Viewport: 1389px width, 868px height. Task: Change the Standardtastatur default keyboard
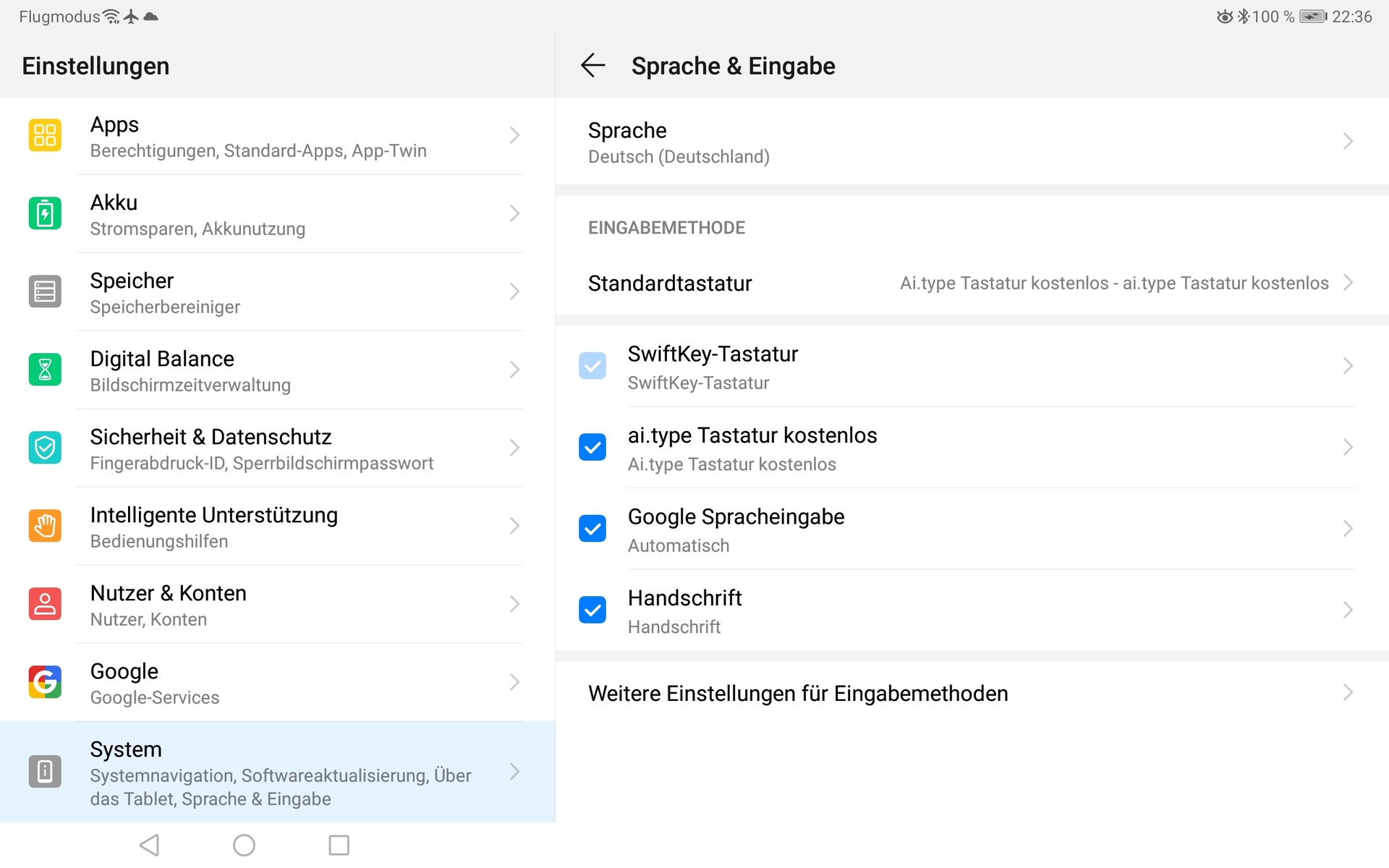pos(972,283)
